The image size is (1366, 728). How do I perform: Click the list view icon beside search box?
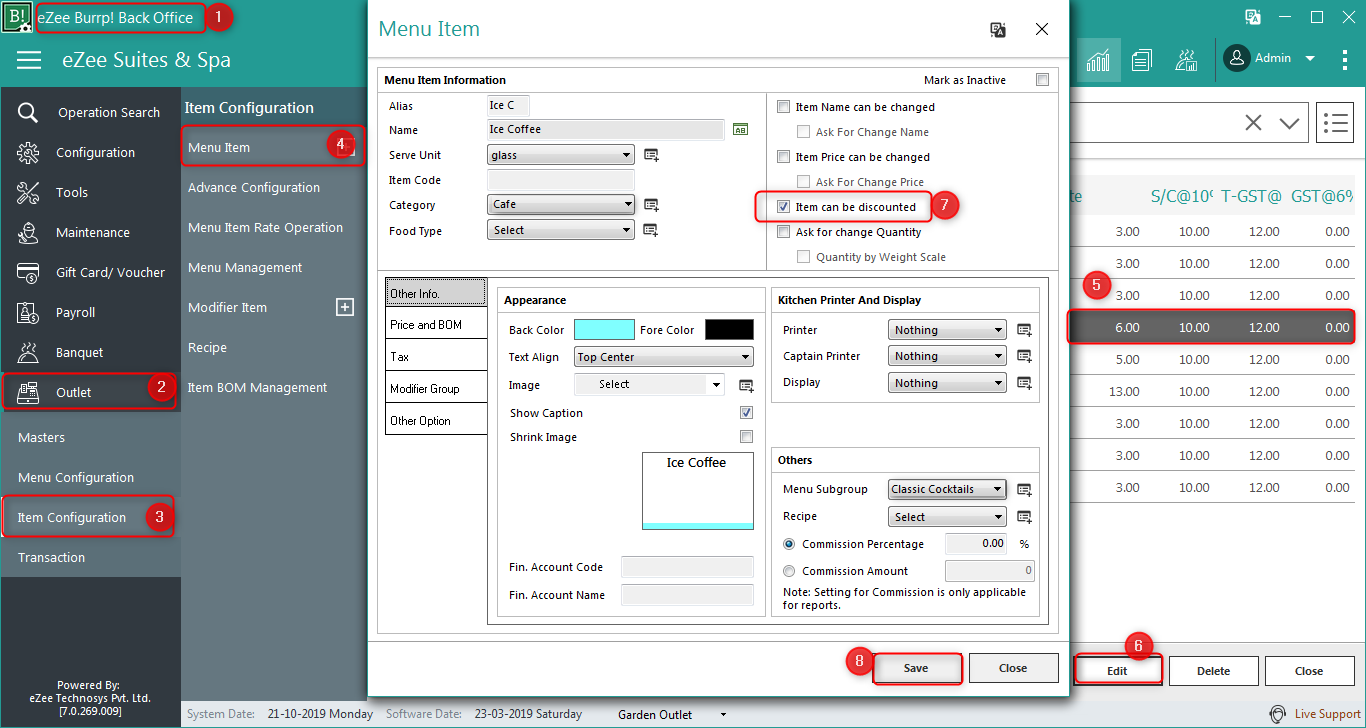1335,123
